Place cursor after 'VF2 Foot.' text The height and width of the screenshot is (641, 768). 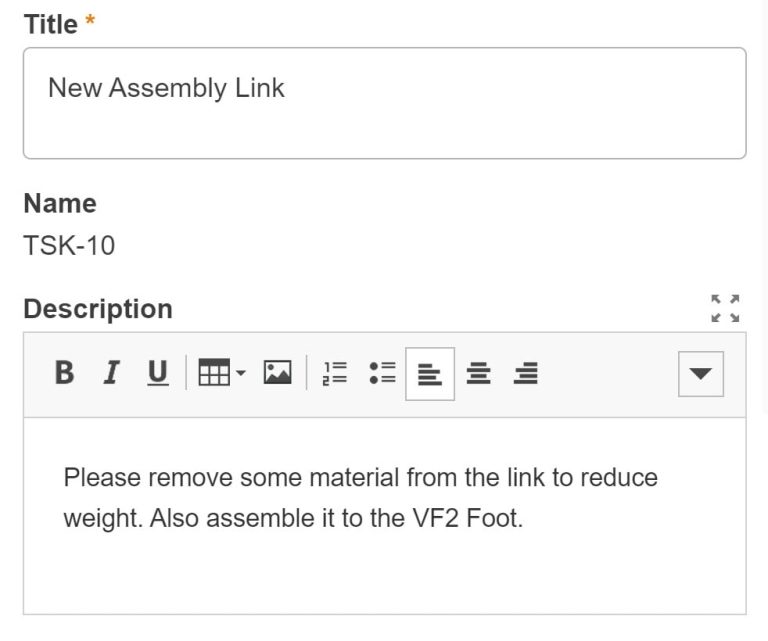click(525, 519)
